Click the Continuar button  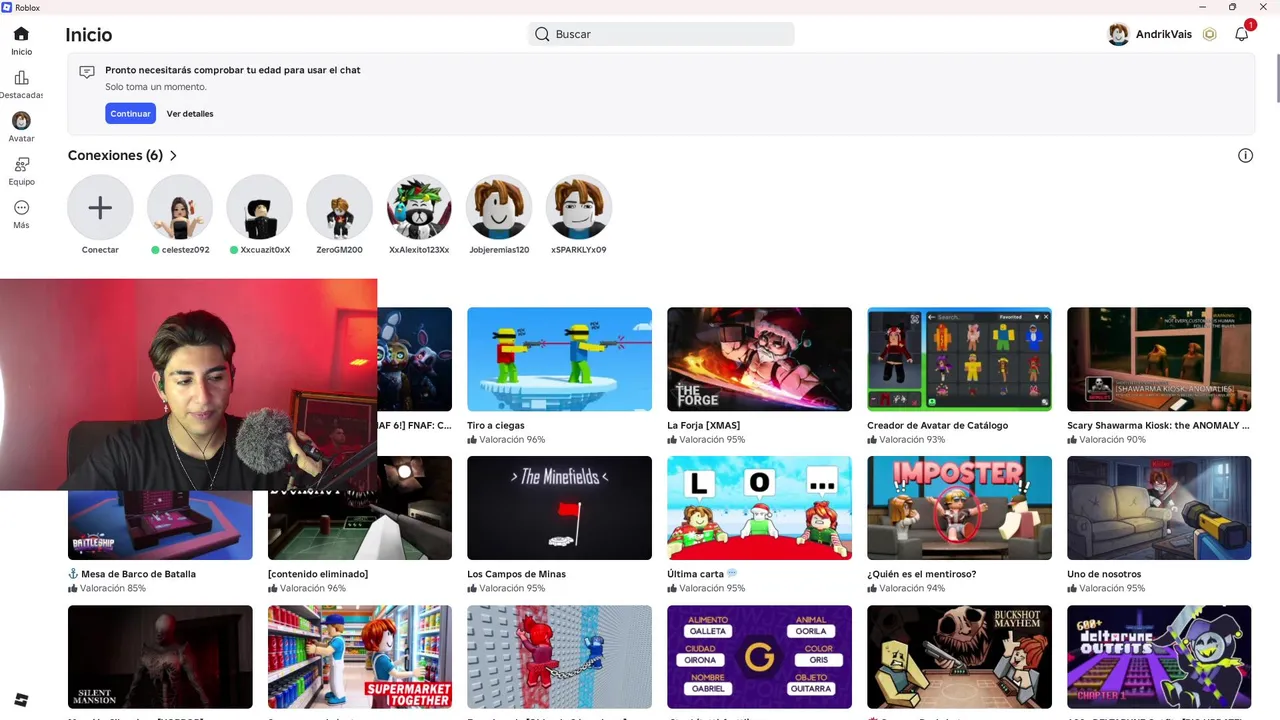click(x=130, y=113)
